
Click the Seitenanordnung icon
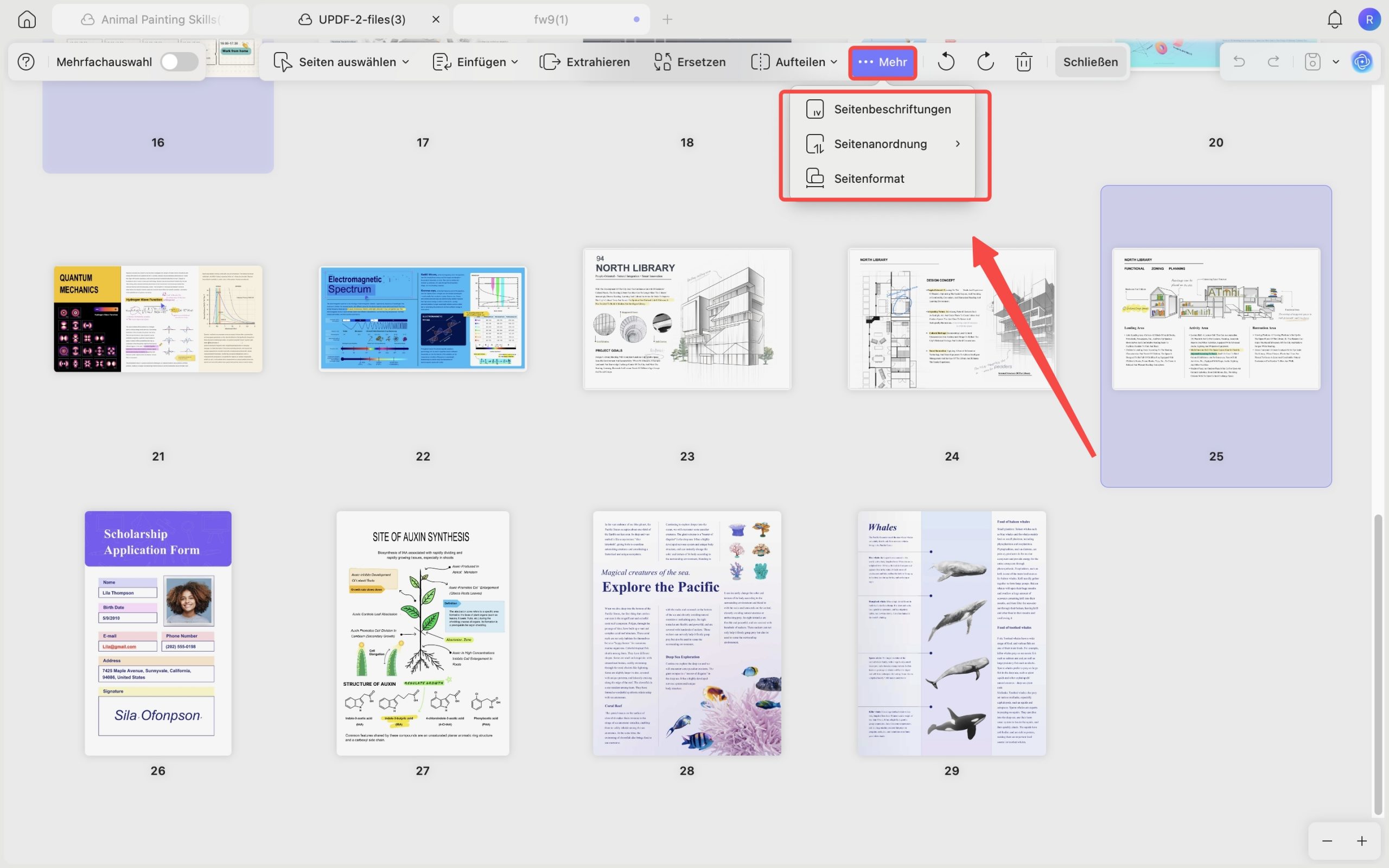[x=814, y=144]
